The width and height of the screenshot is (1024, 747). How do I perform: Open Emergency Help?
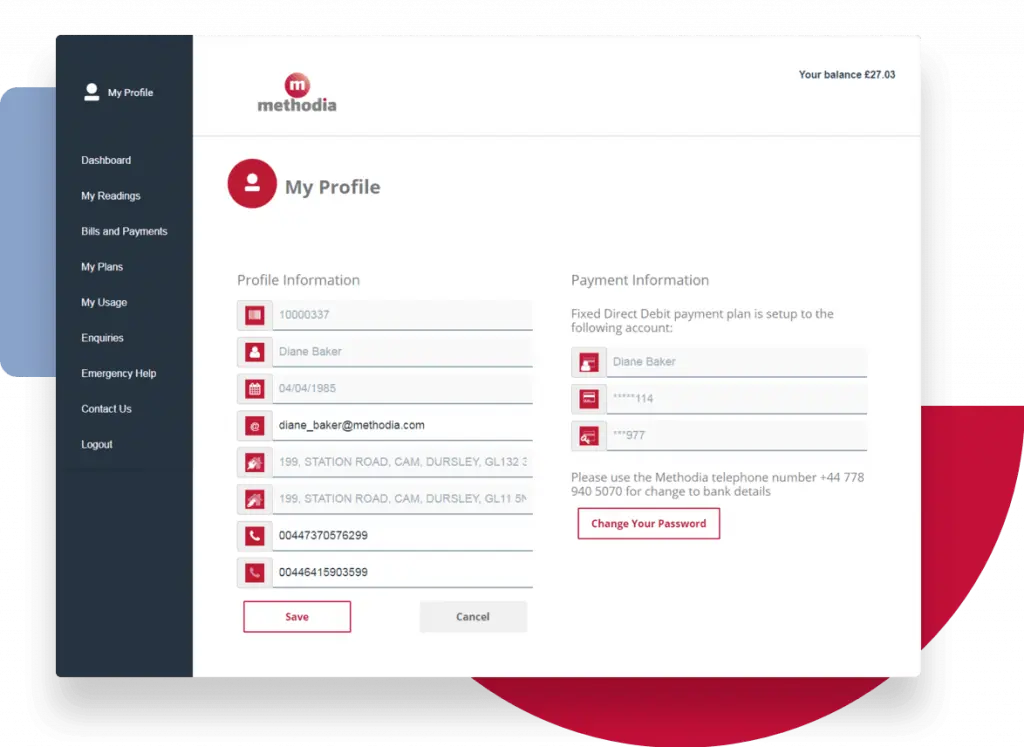click(118, 374)
